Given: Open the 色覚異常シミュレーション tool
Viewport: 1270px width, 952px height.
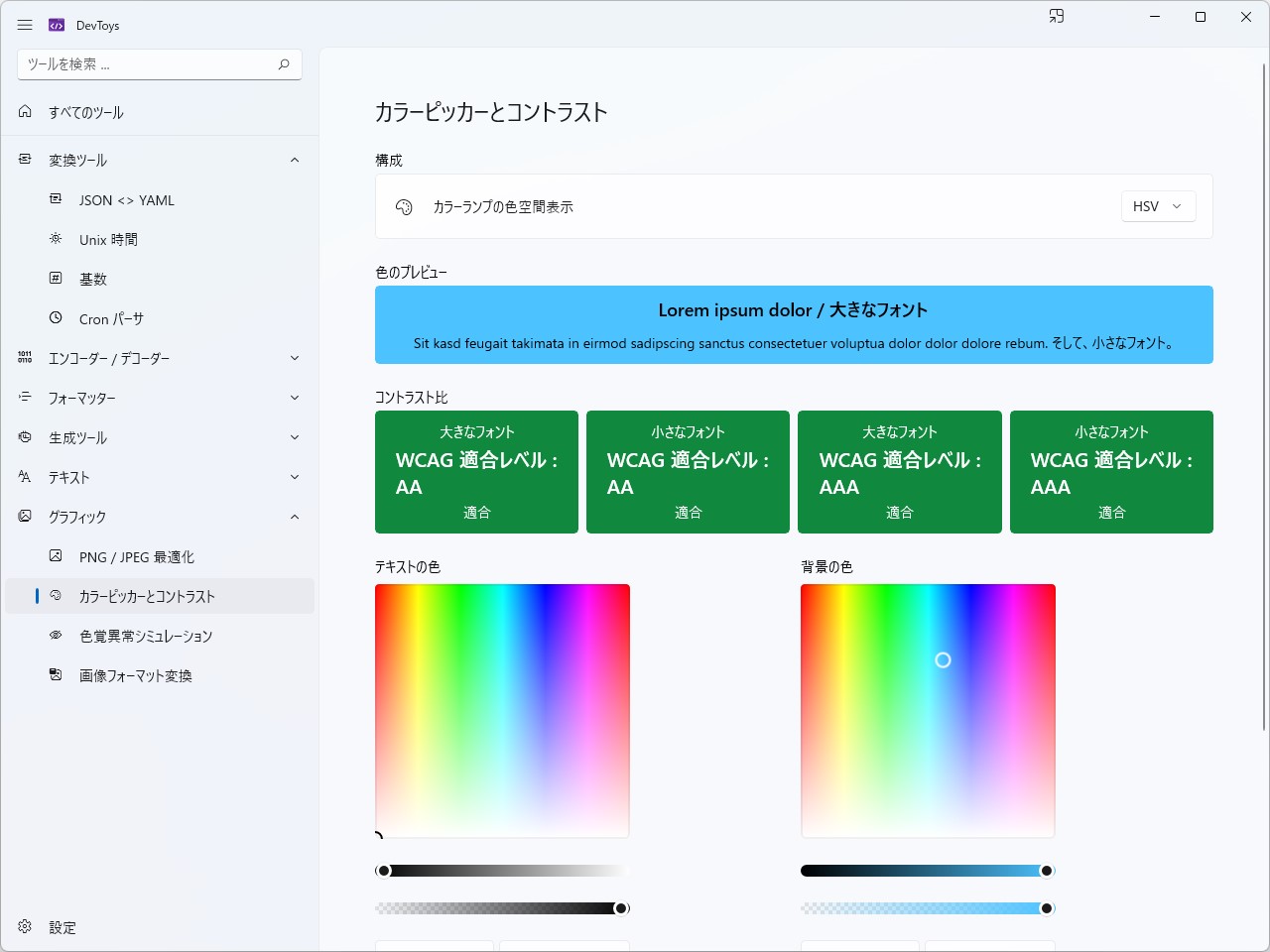Looking at the screenshot, I should 145,636.
